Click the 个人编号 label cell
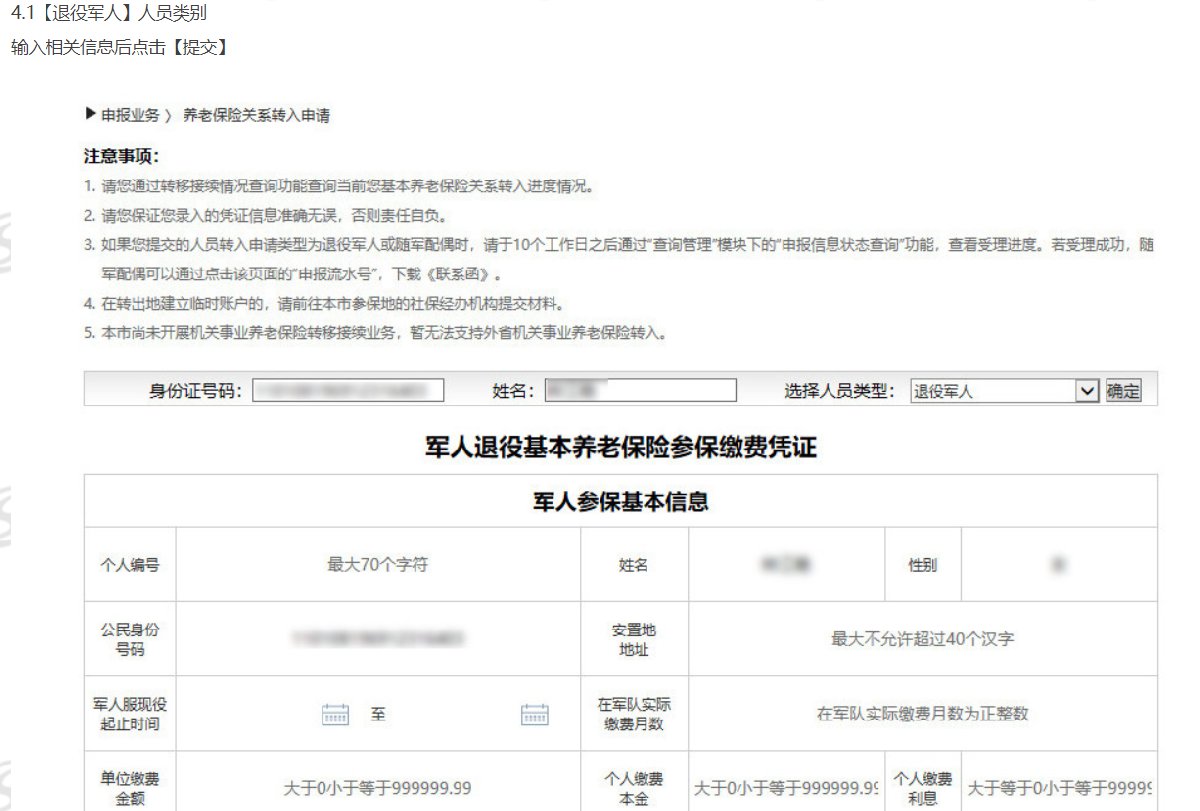This screenshot has height=811, width=1200. [x=130, y=565]
